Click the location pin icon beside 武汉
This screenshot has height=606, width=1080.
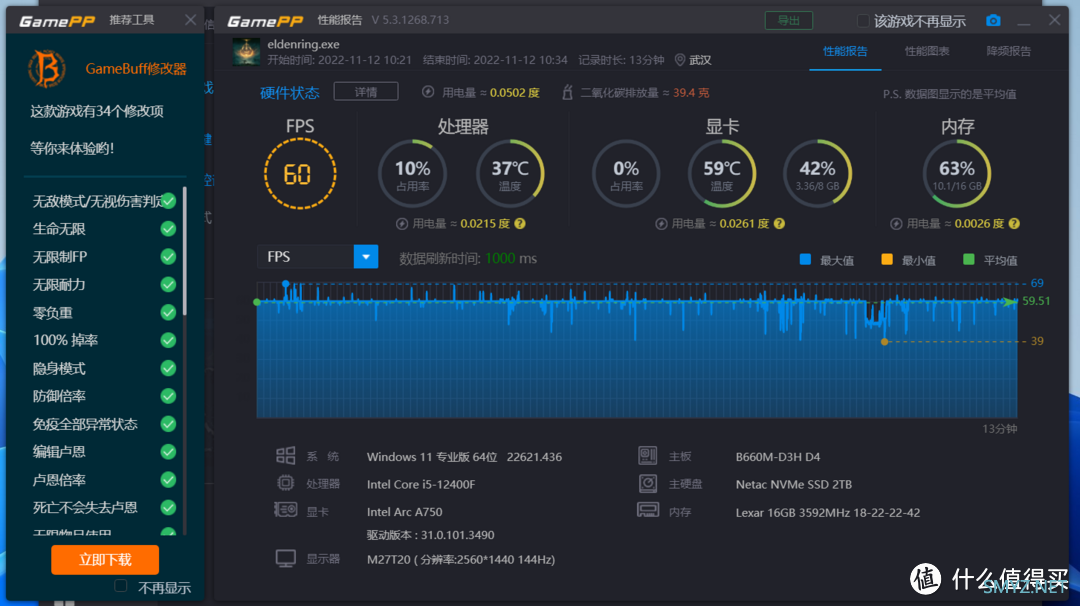click(680, 60)
